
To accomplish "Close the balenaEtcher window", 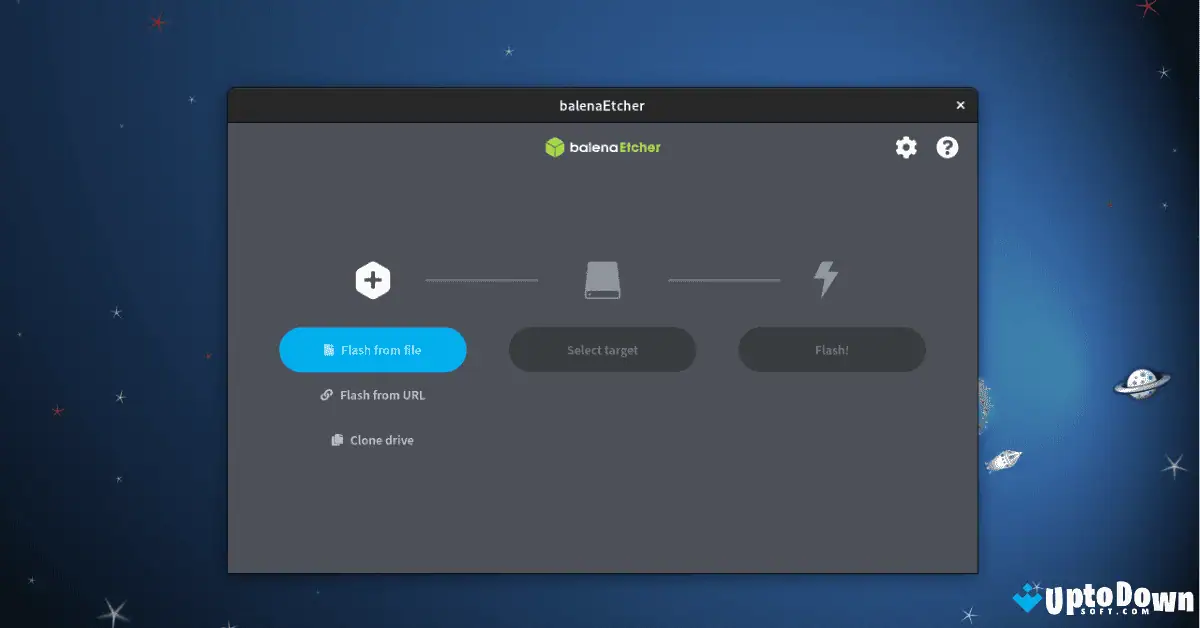I will tap(960, 105).
